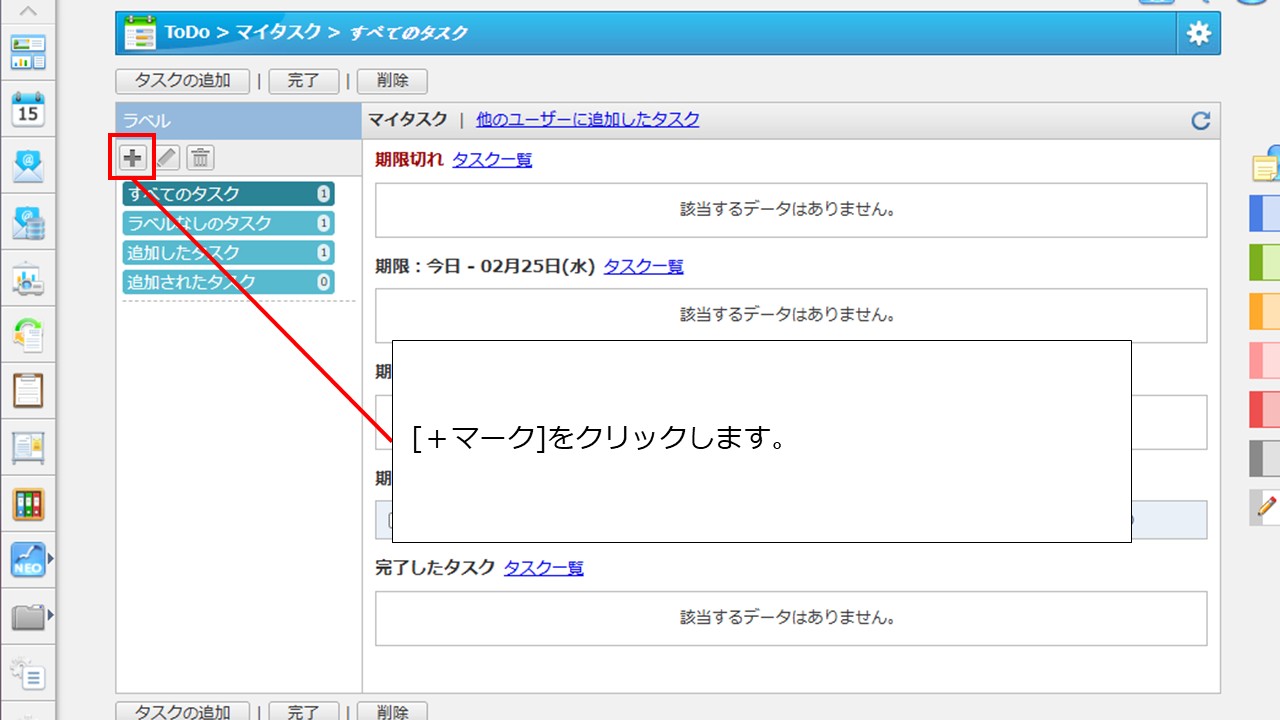The height and width of the screenshot is (720, 1280).
Task: Open the calendar icon showing 15
Action: tap(28, 109)
